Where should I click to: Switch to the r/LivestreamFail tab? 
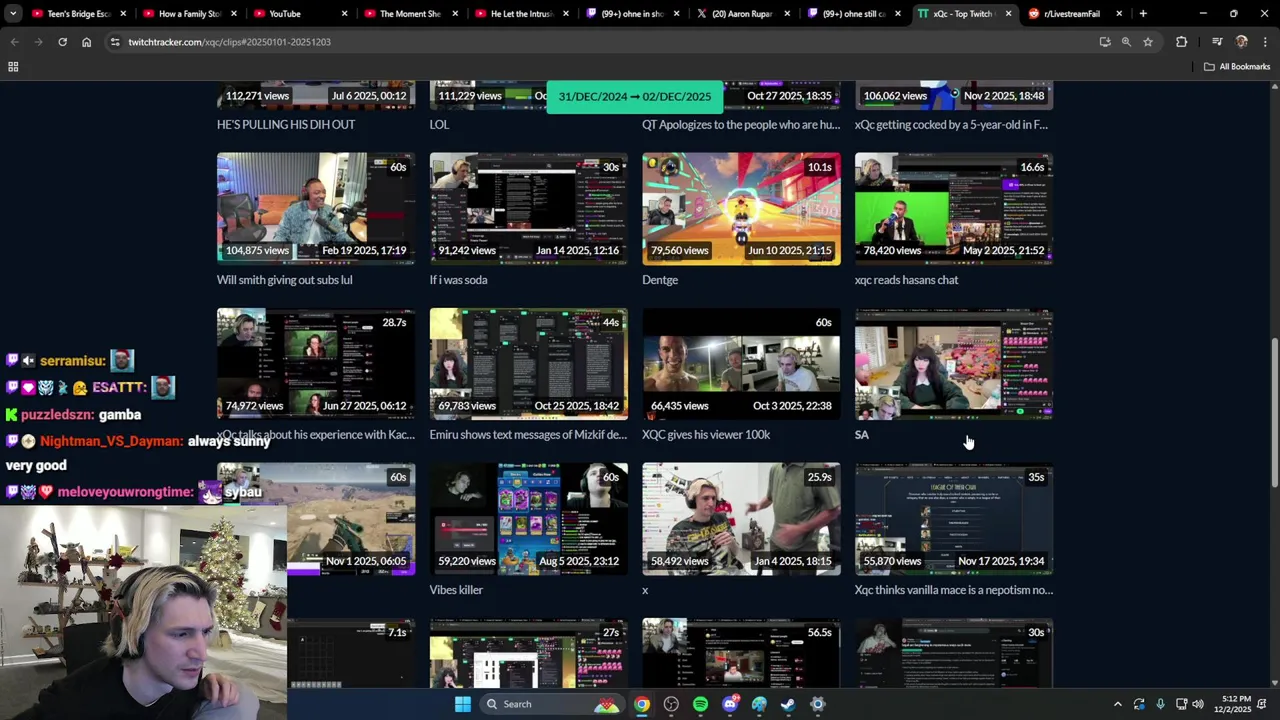click(1074, 14)
